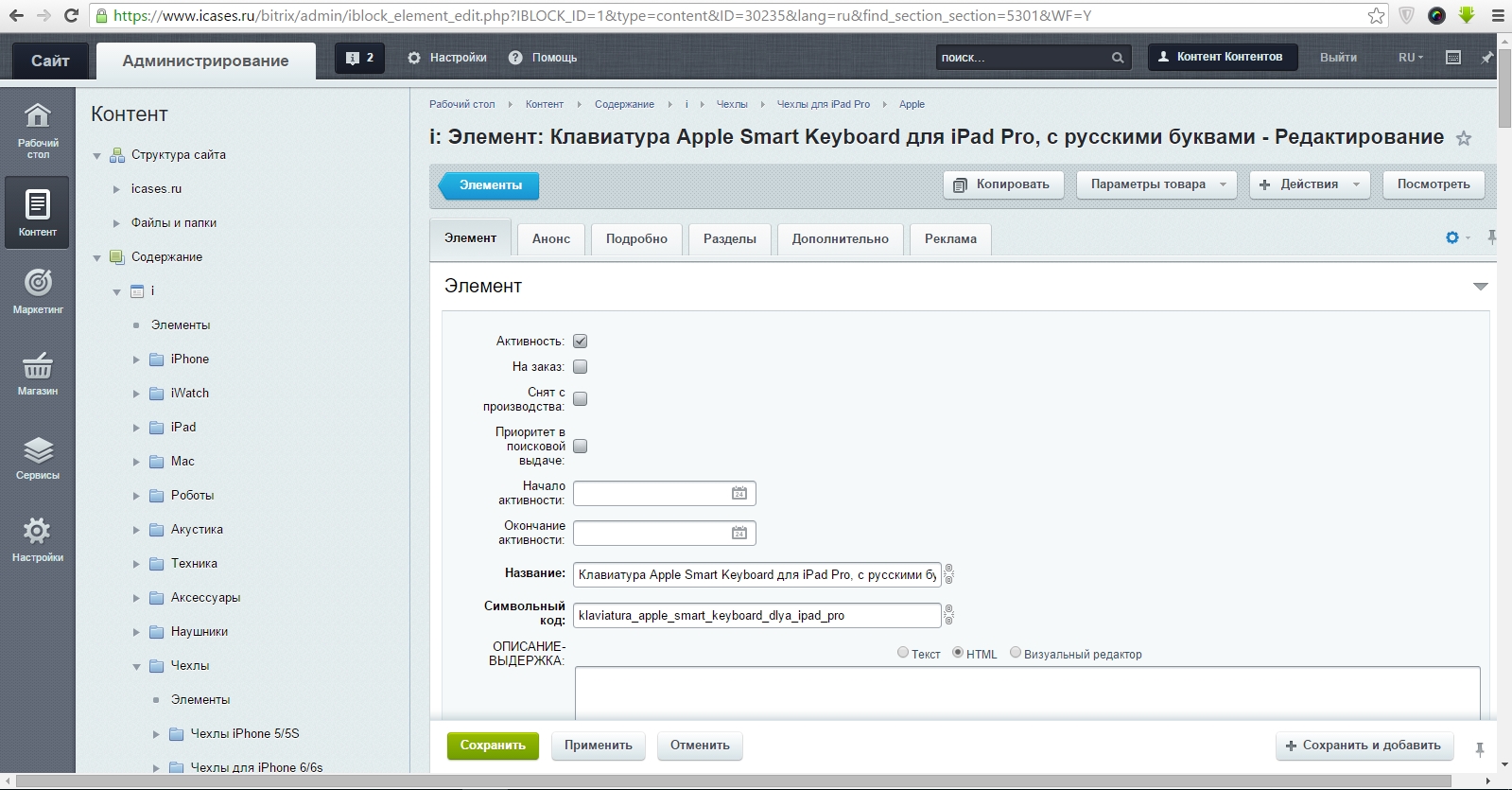Click the search magnifier icon
1512x790 pixels.
coord(1118,58)
